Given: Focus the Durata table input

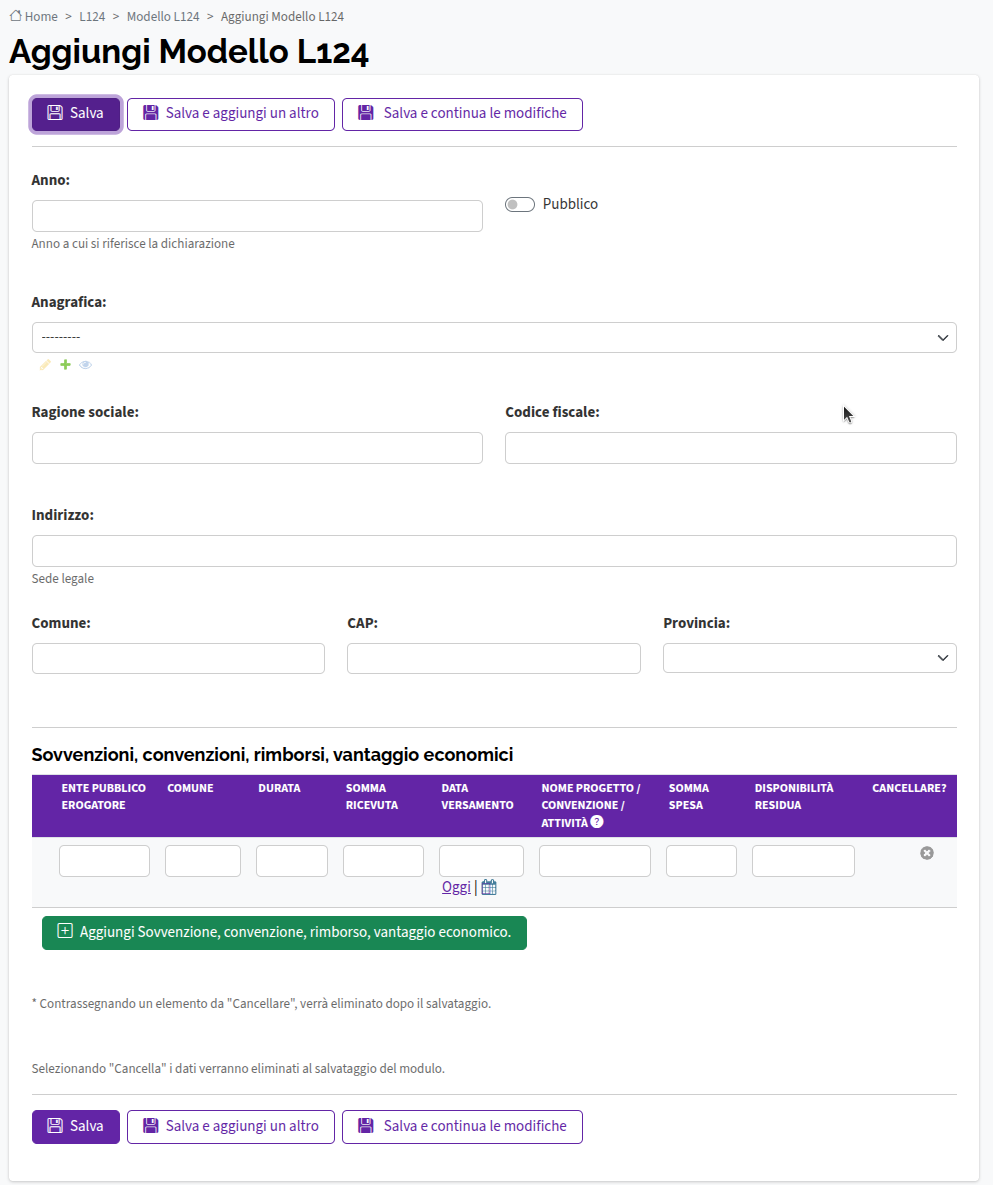Looking at the screenshot, I should (292, 861).
